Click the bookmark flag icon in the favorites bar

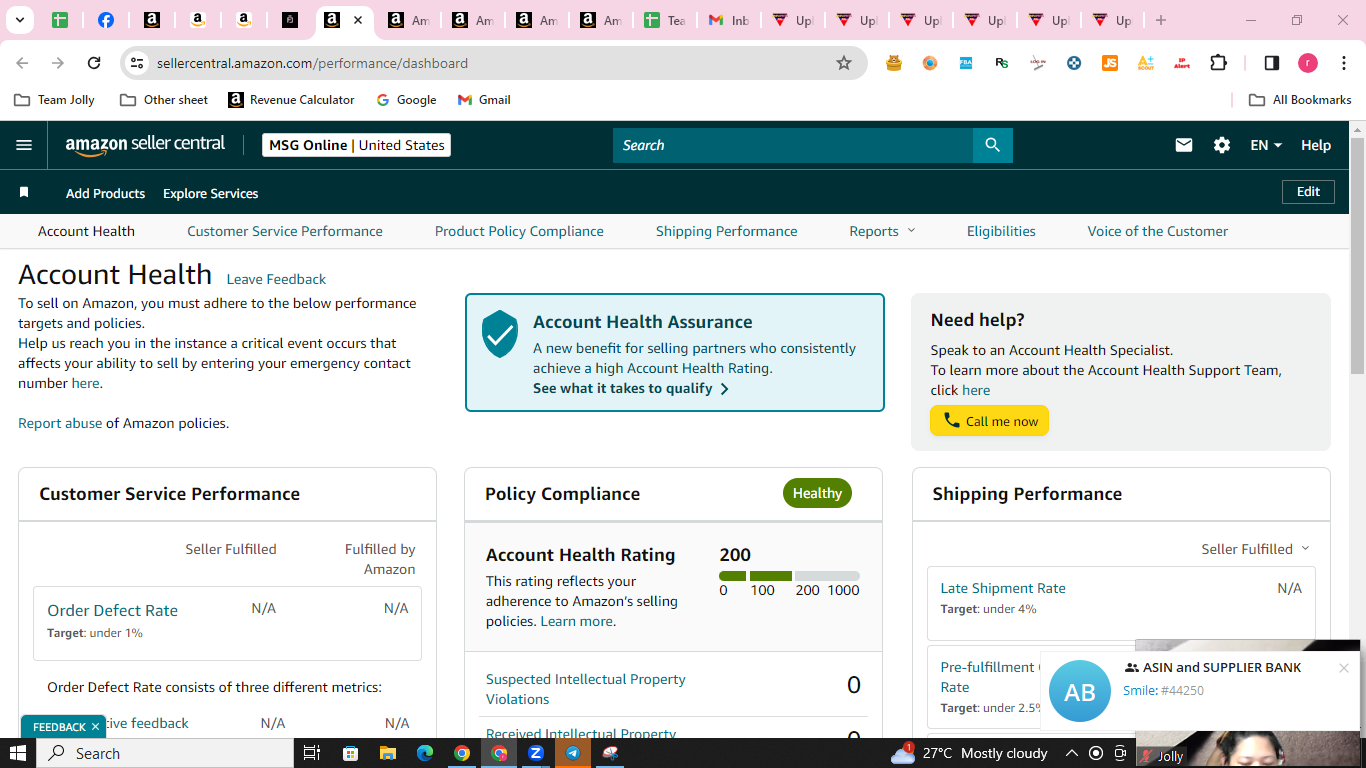tap(24, 192)
